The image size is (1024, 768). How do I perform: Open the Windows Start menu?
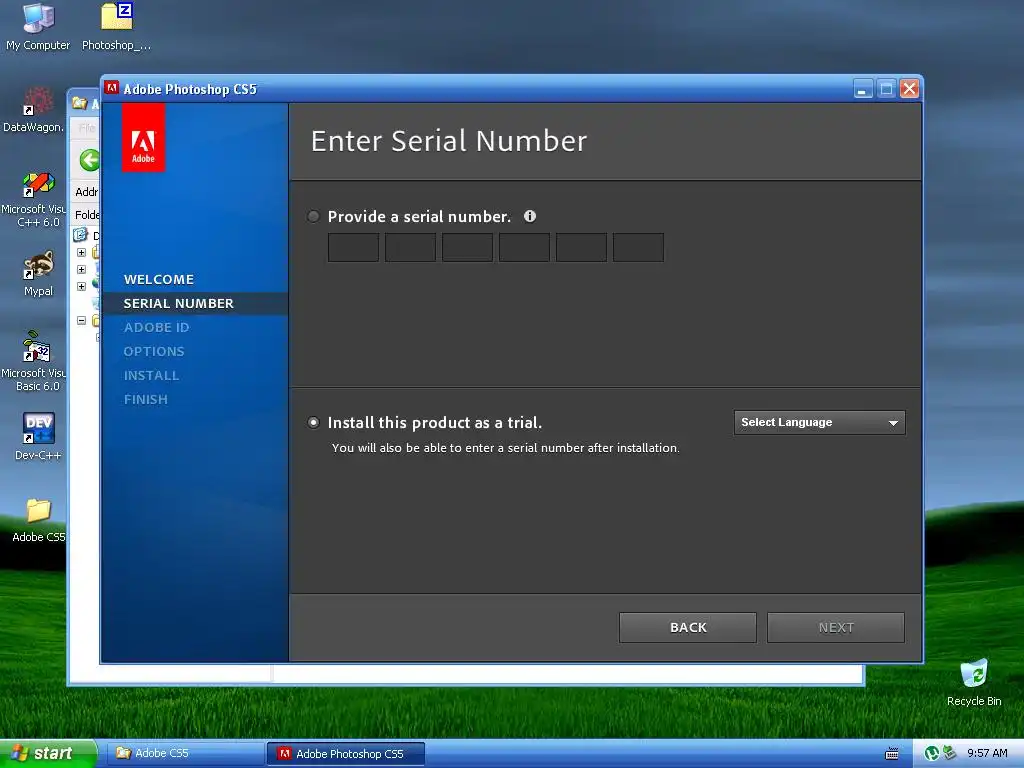(x=48, y=754)
